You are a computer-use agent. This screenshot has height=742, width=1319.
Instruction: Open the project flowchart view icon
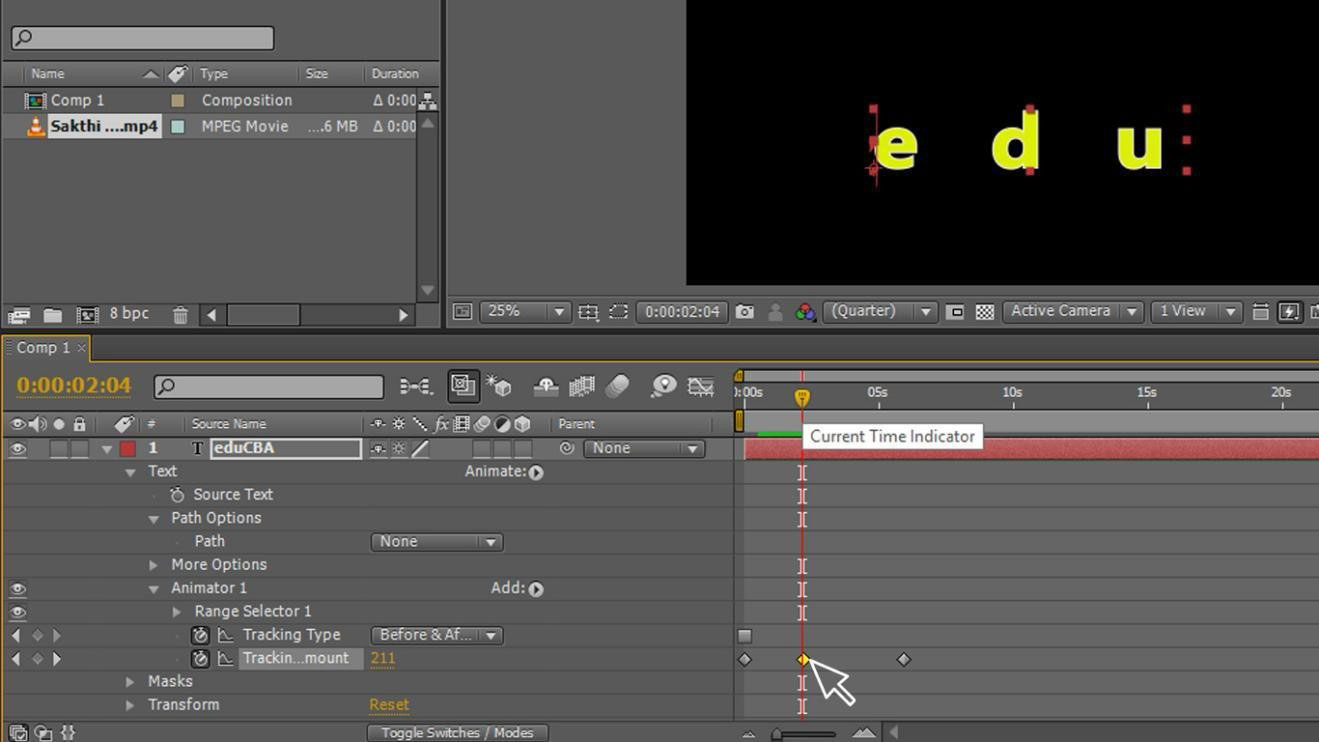[x=428, y=100]
